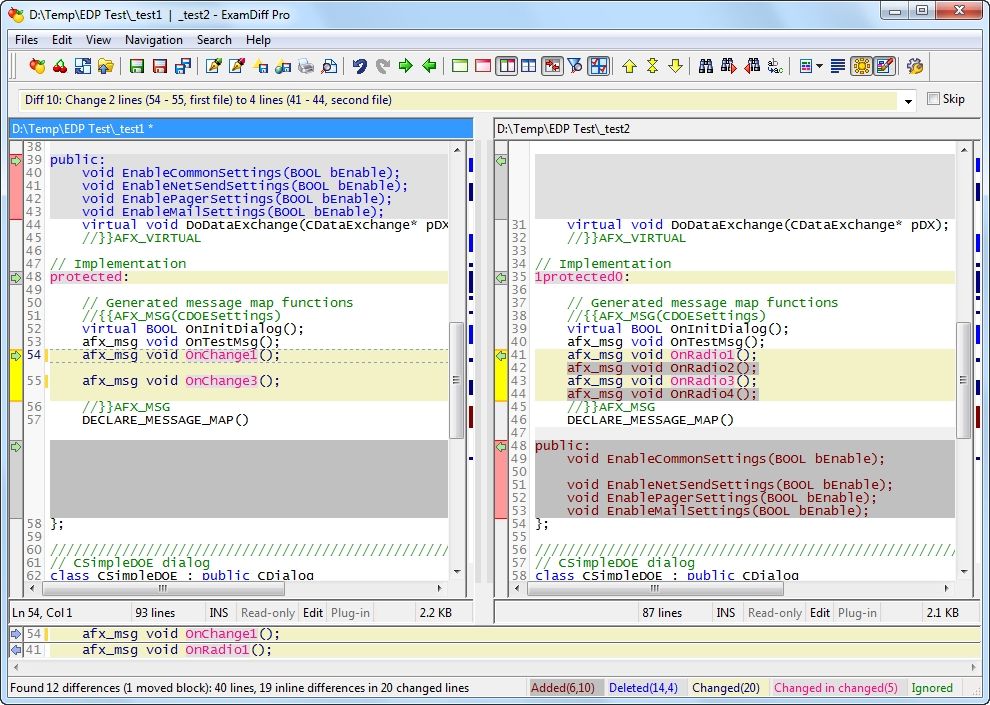Screen dimensions: 990x705
Task: Open Options with the gear wrench icon
Action: tap(914, 66)
